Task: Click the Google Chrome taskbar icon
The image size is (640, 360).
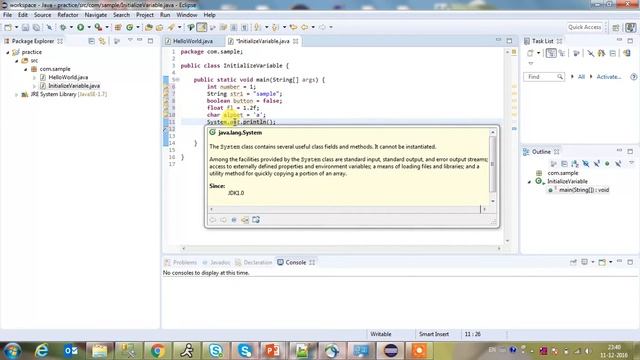Action: coord(158,351)
